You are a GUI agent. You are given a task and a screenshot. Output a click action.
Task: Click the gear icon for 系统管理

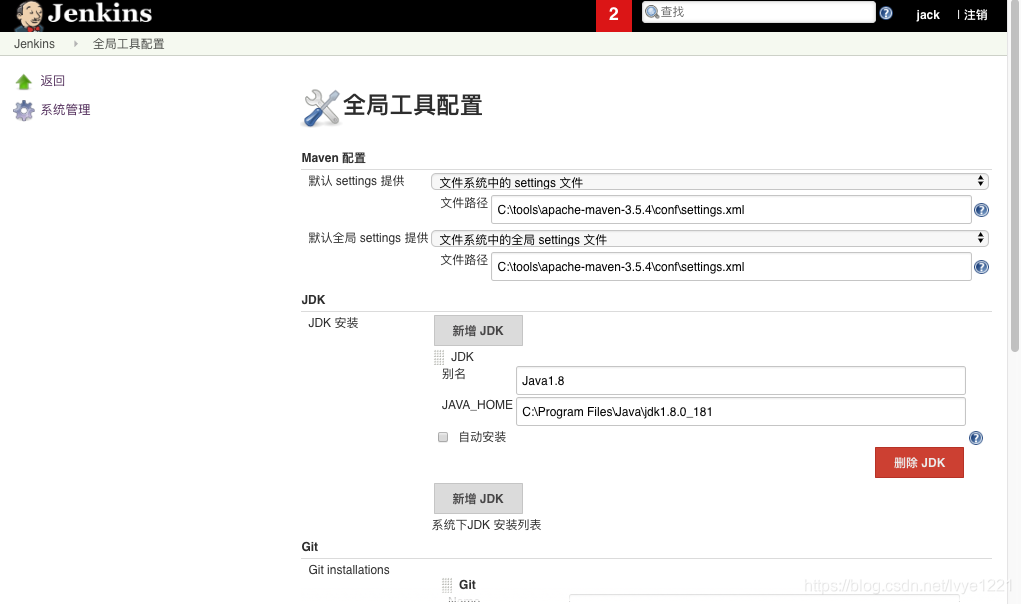23,110
